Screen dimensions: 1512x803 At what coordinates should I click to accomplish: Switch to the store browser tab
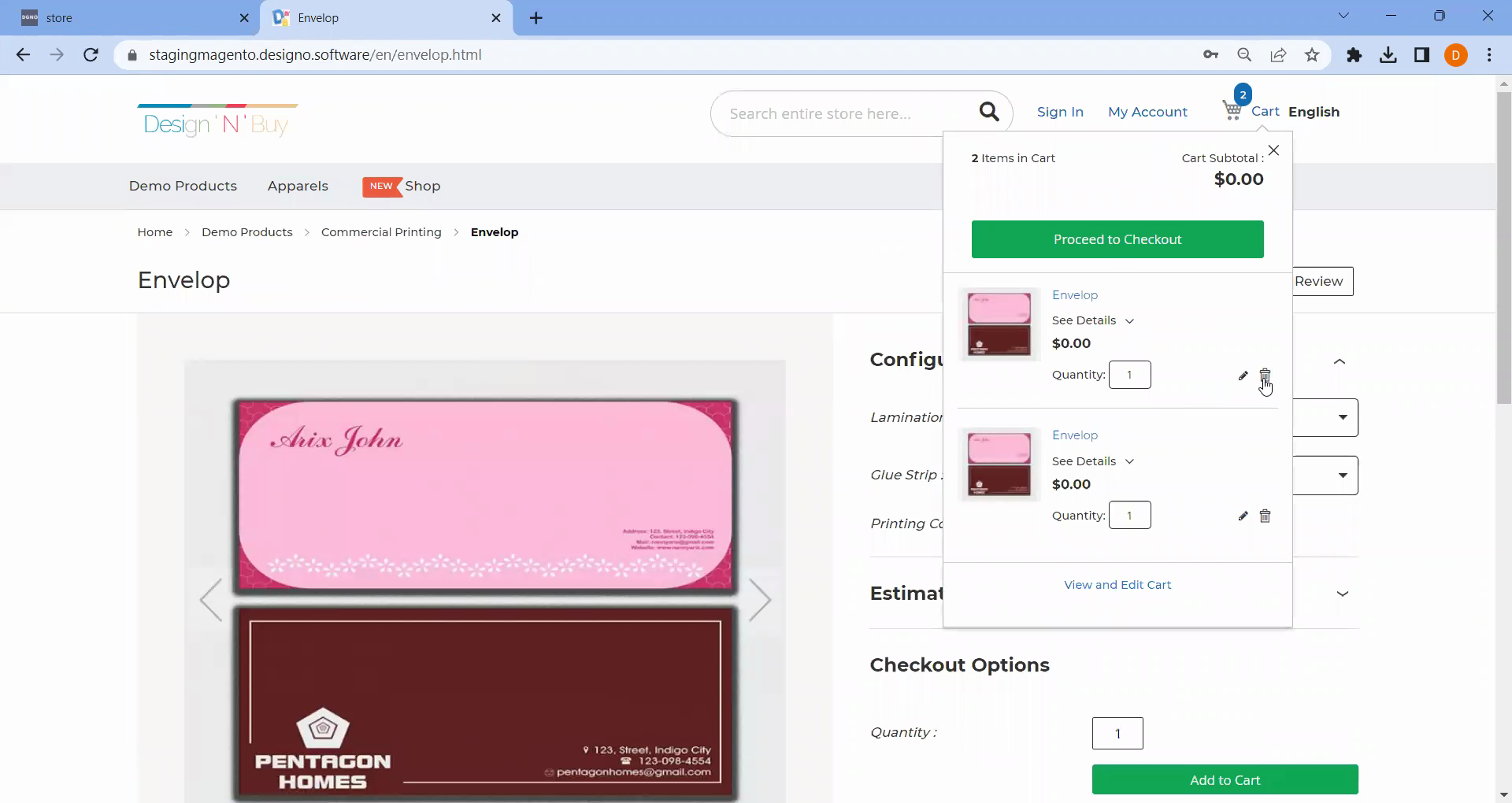(x=126, y=18)
